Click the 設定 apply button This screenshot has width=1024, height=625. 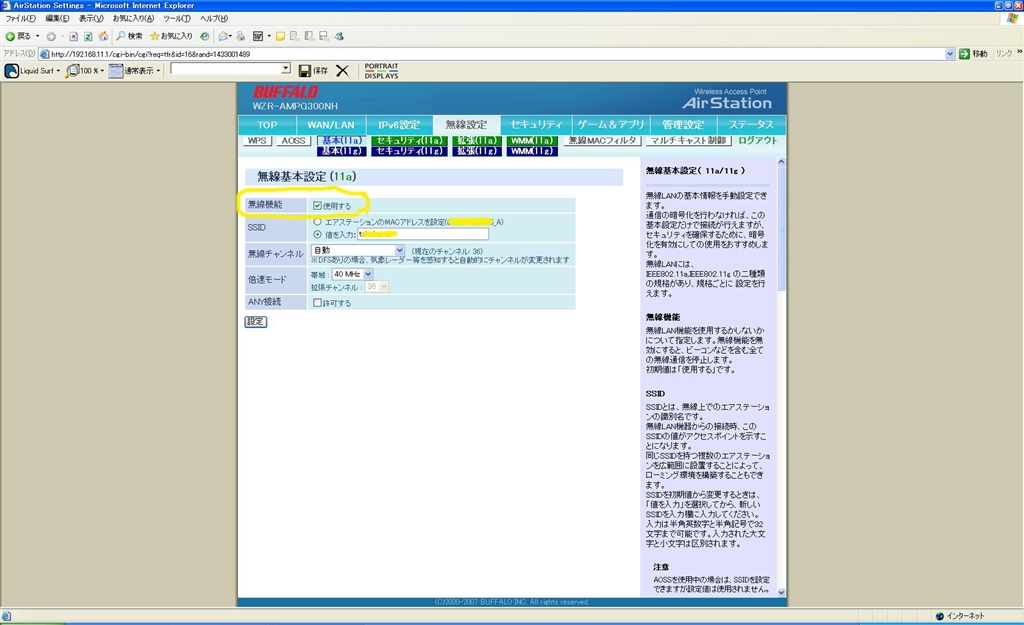coord(255,321)
